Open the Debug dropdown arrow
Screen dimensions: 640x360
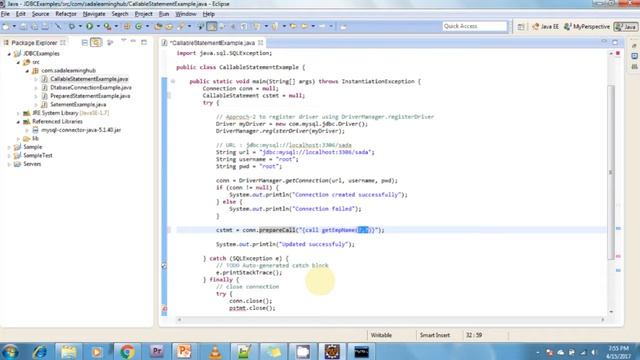click(x=80, y=27)
